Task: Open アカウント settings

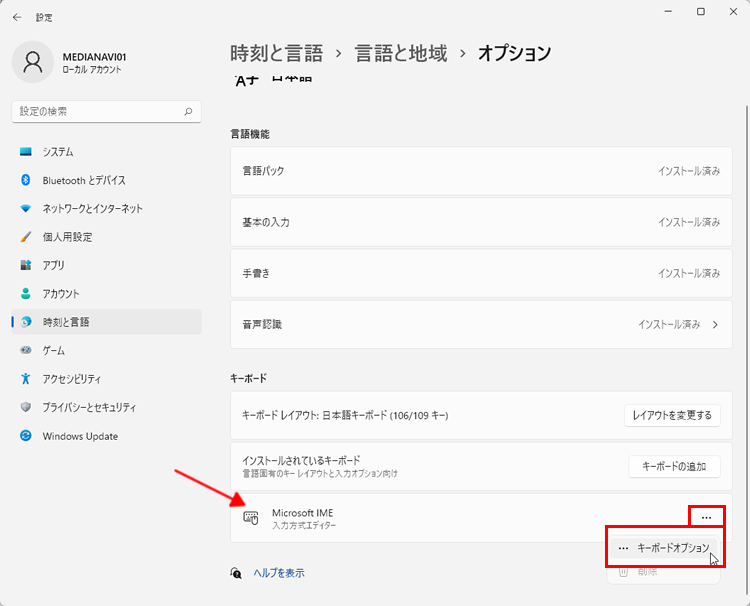Action: click(x=106, y=294)
